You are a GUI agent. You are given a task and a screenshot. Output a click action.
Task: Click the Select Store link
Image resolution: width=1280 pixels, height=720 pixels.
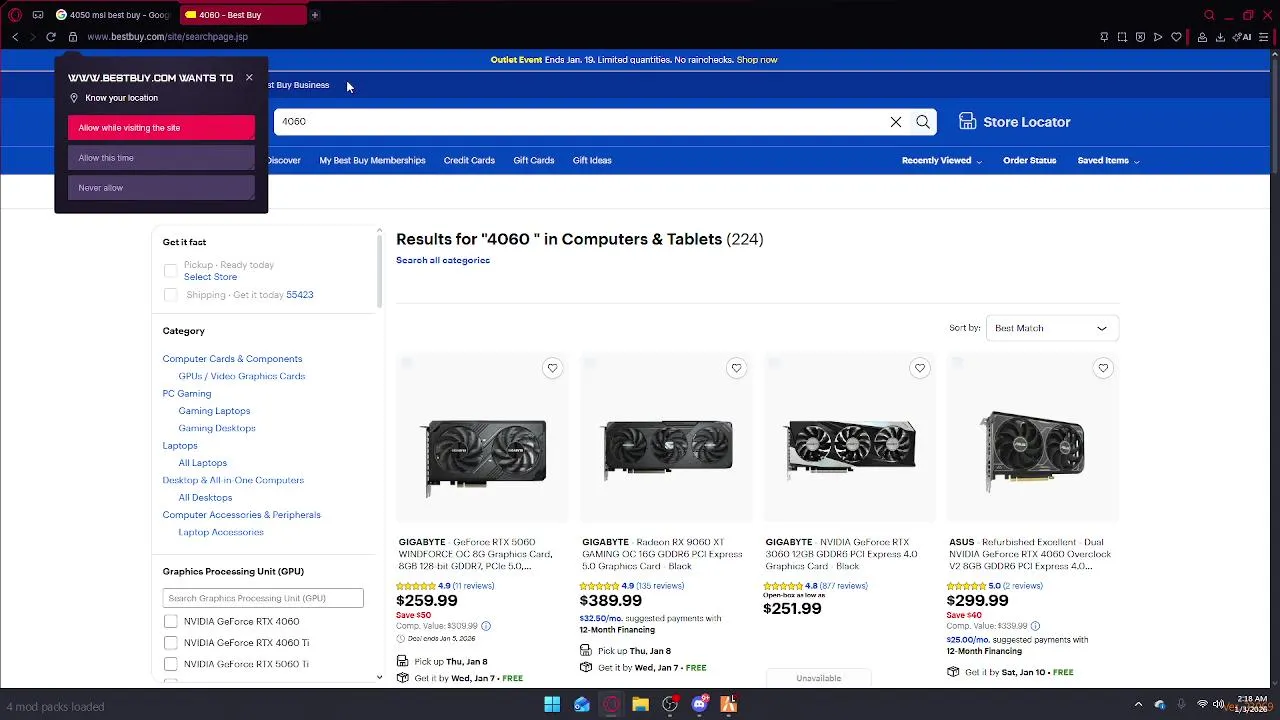210,277
